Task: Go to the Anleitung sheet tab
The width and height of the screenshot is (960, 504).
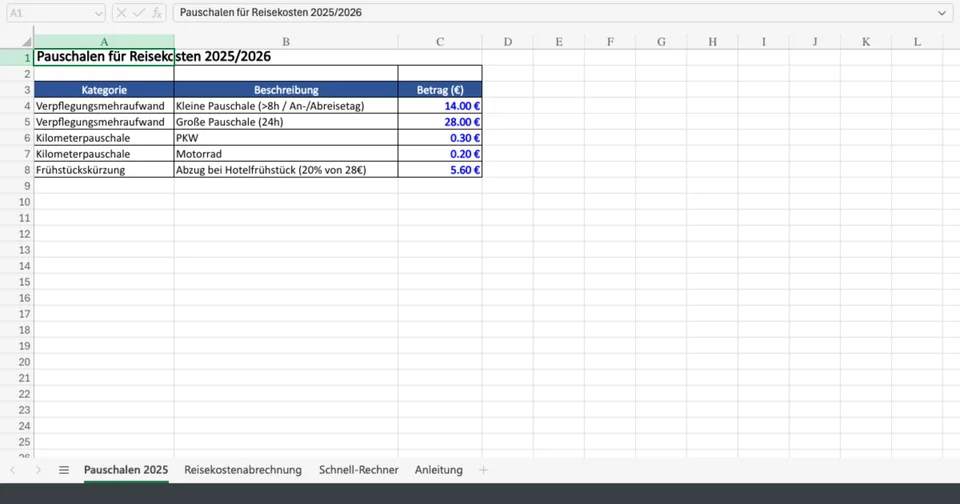Action: 438,470
